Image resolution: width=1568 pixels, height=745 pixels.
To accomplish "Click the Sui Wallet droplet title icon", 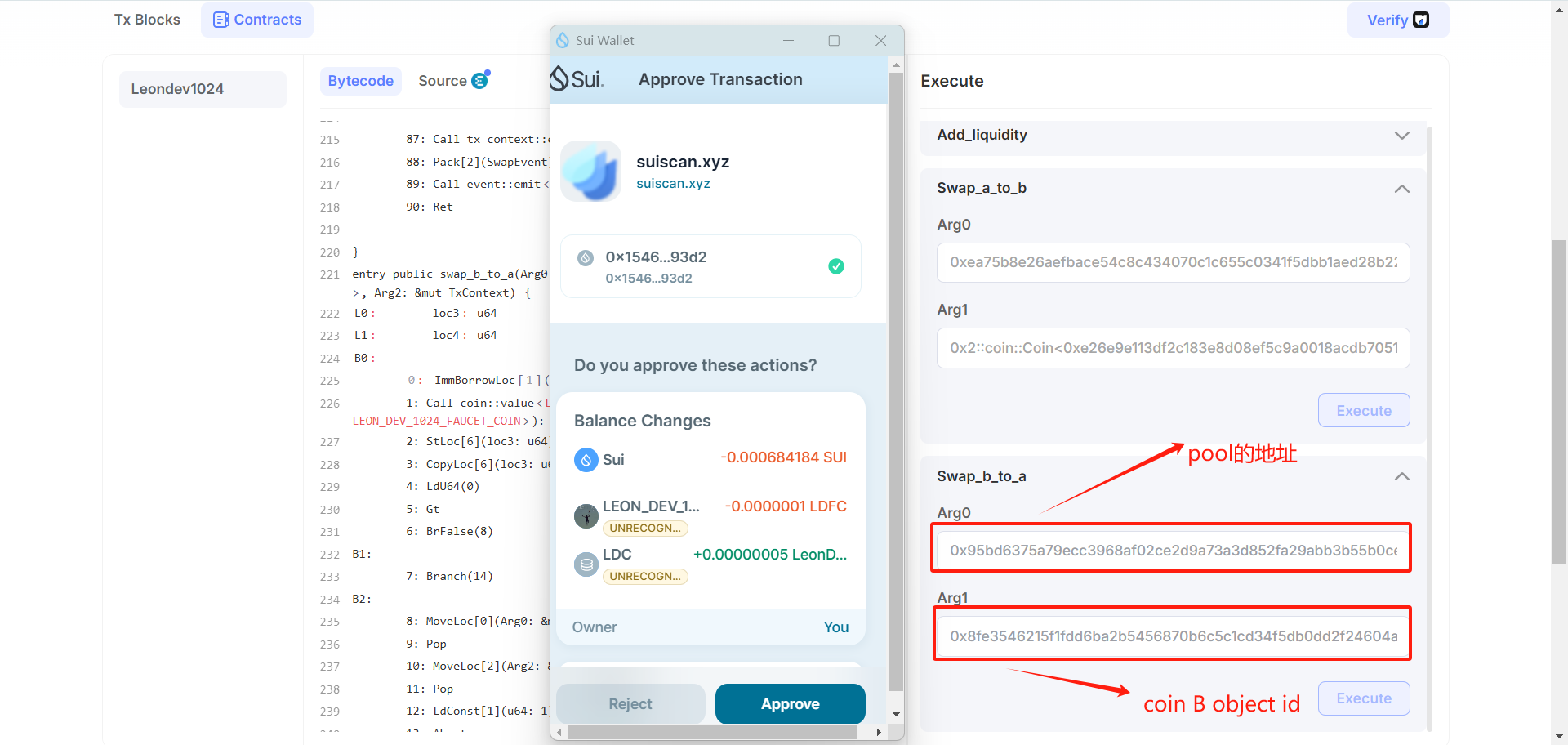I will click(563, 40).
